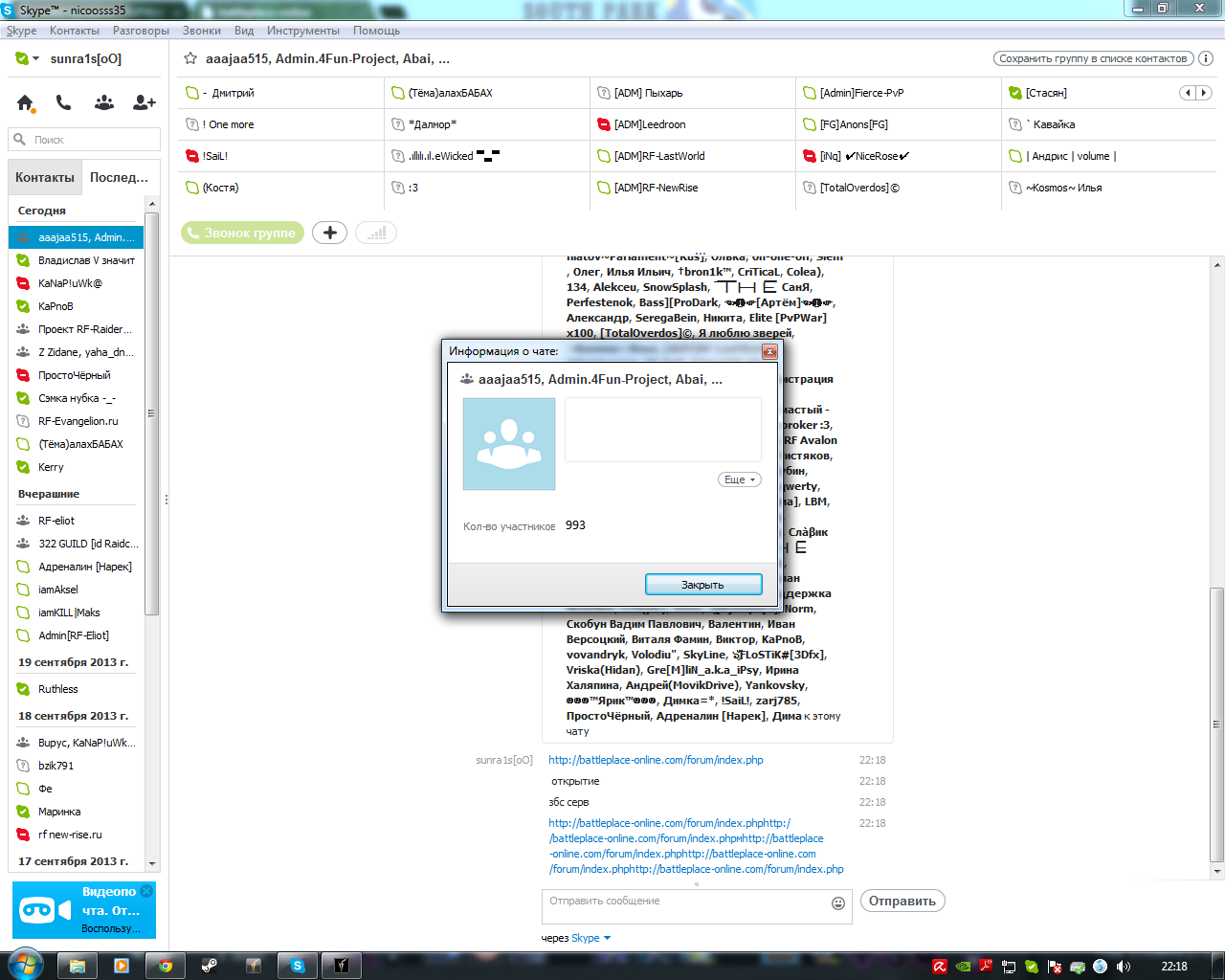Click the Windows Start button

click(25, 964)
